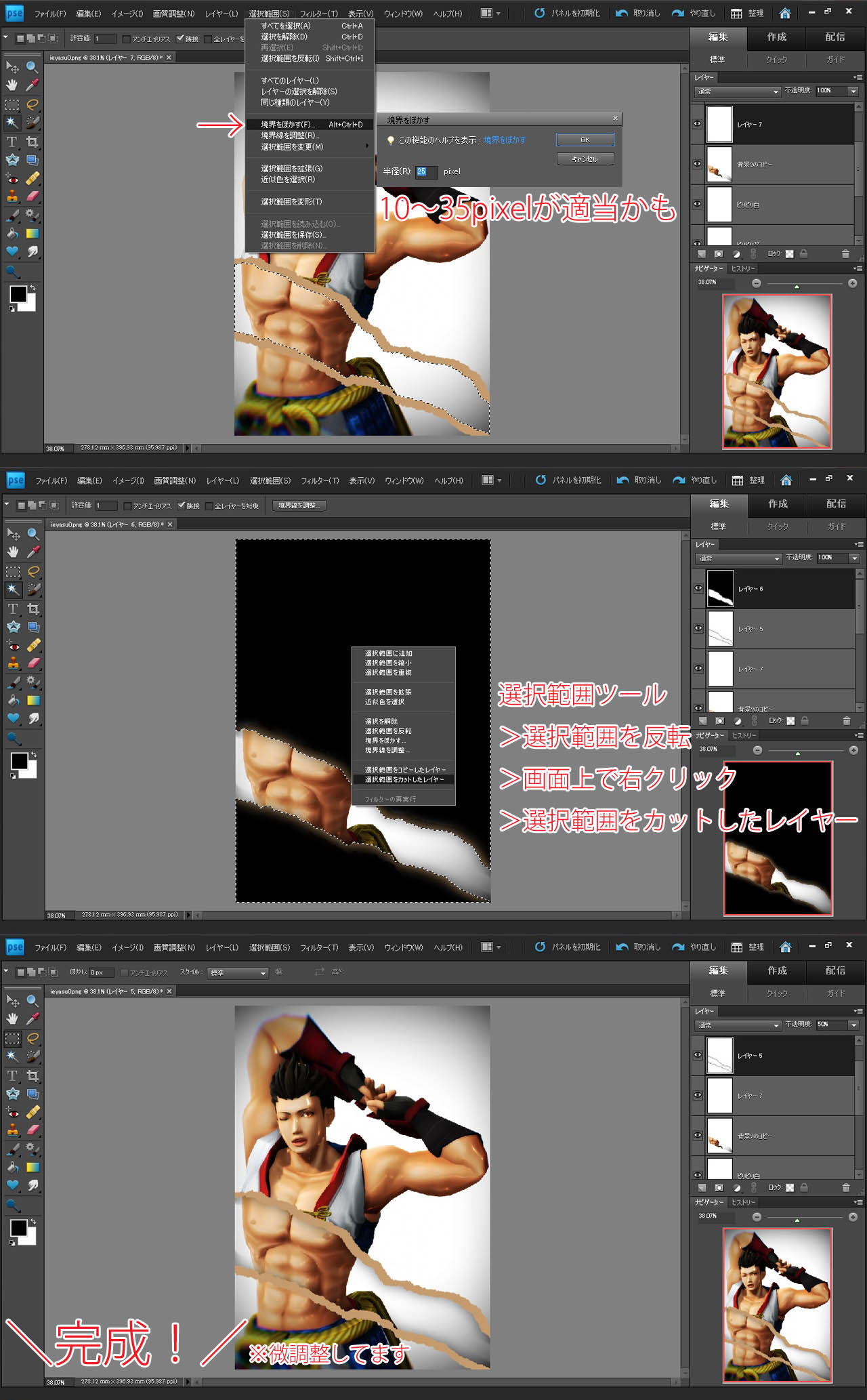Click the home icon in the レイヤー 6 window's top bar
867x1400 pixels.
coord(786,480)
